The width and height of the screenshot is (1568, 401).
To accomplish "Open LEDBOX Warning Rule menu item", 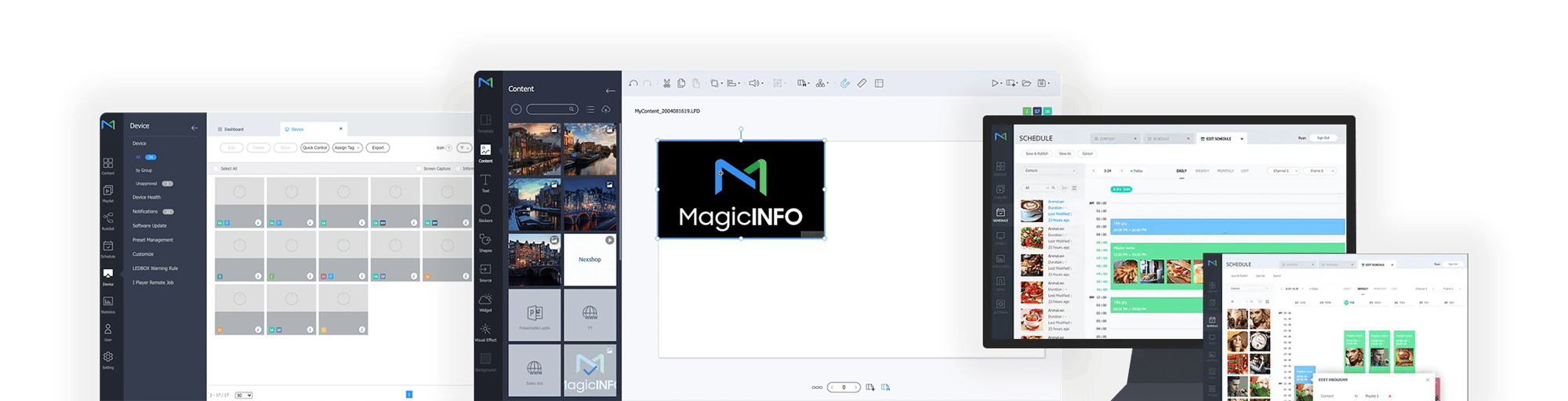I will [x=155, y=268].
